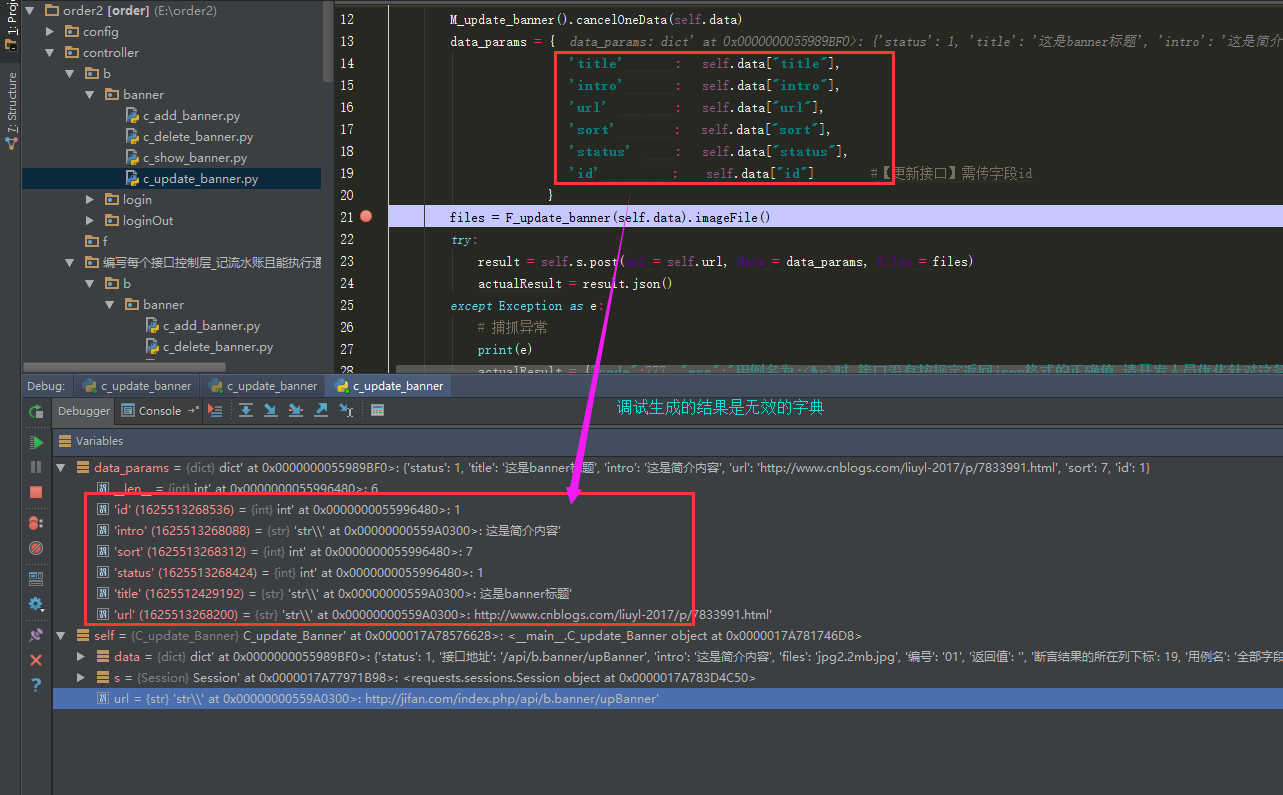This screenshot has width=1283, height=795.
Task: Collapse the top banner folder arrow
Action: point(90,95)
